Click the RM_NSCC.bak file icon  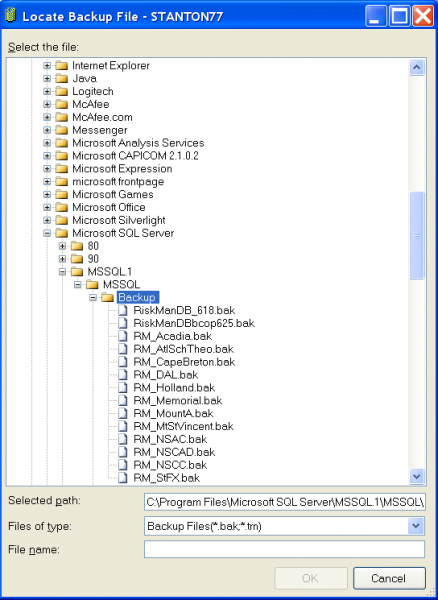(x=122, y=465)
